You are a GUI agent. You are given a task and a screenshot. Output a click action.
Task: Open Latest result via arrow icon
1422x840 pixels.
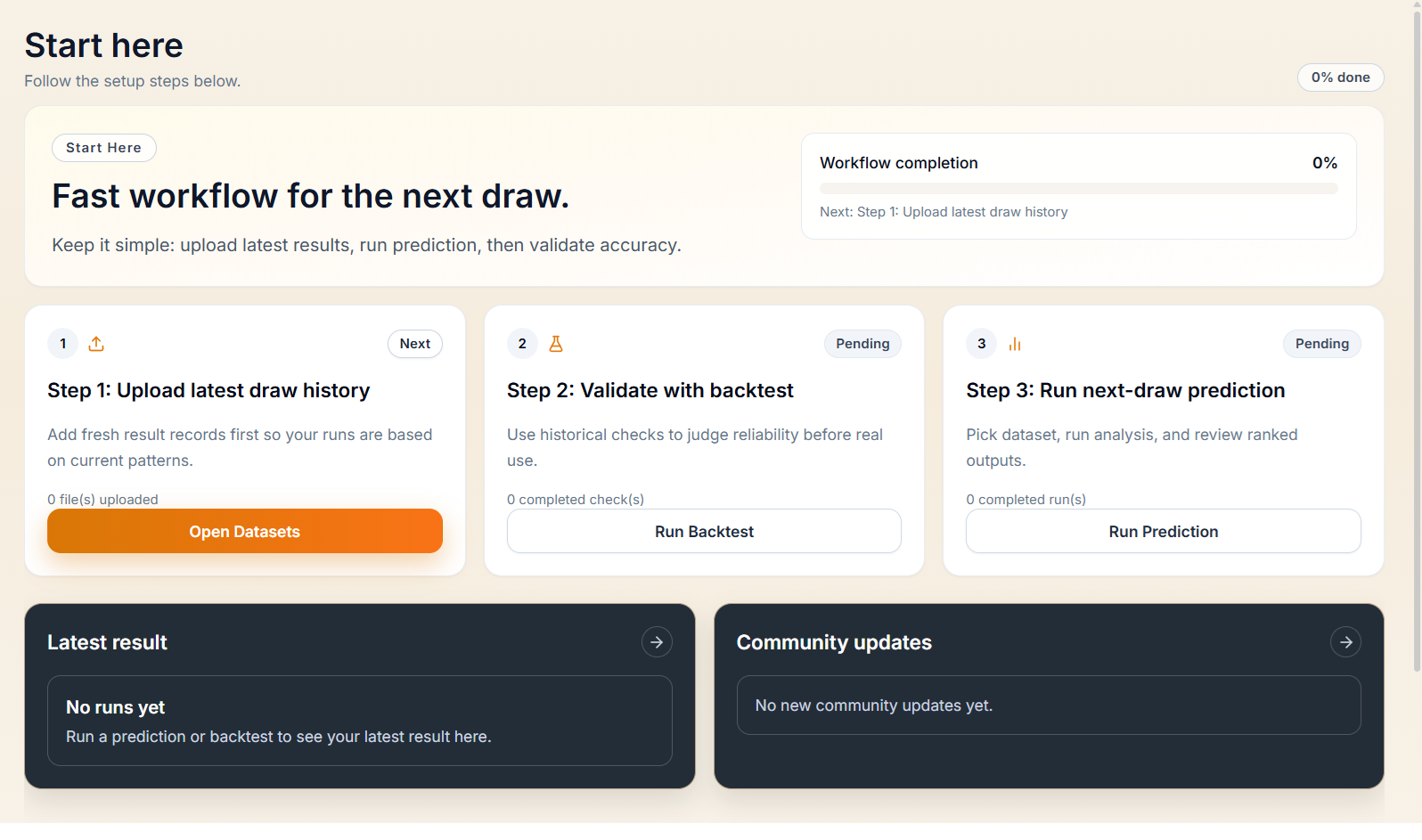click(x=657, y=642)
